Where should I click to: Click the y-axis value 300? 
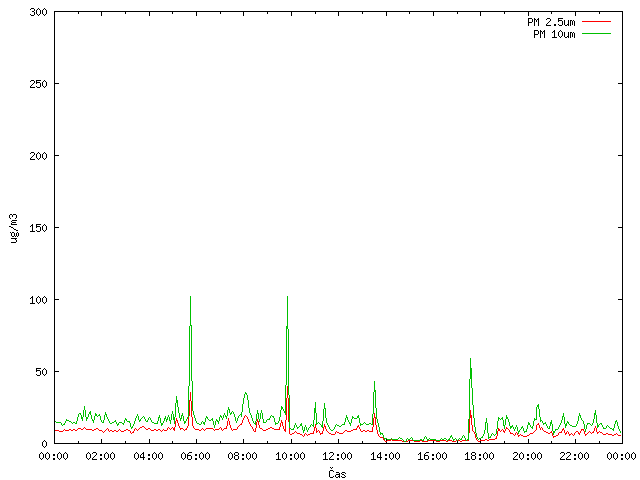point(39,12)
